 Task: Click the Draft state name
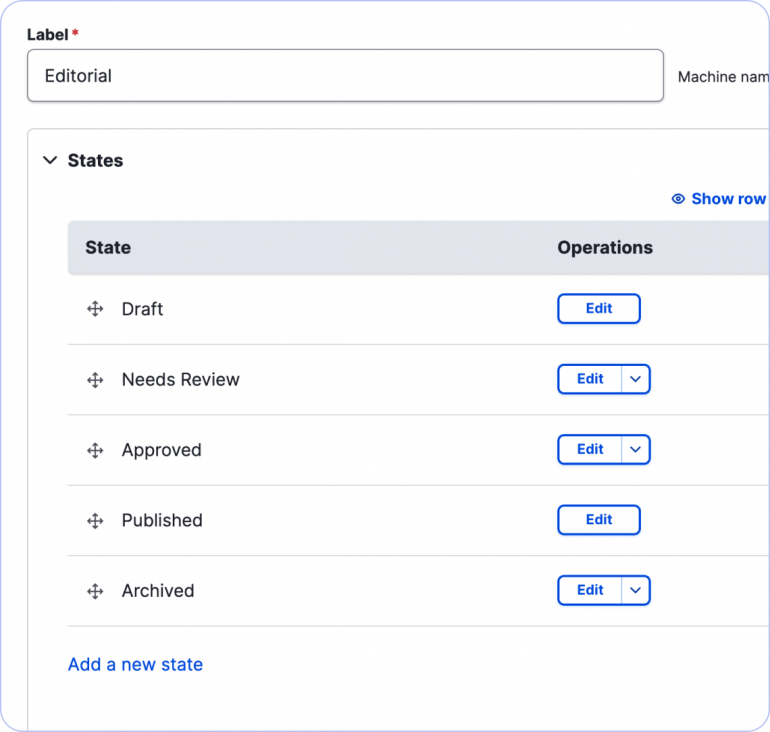click(142, 309)
